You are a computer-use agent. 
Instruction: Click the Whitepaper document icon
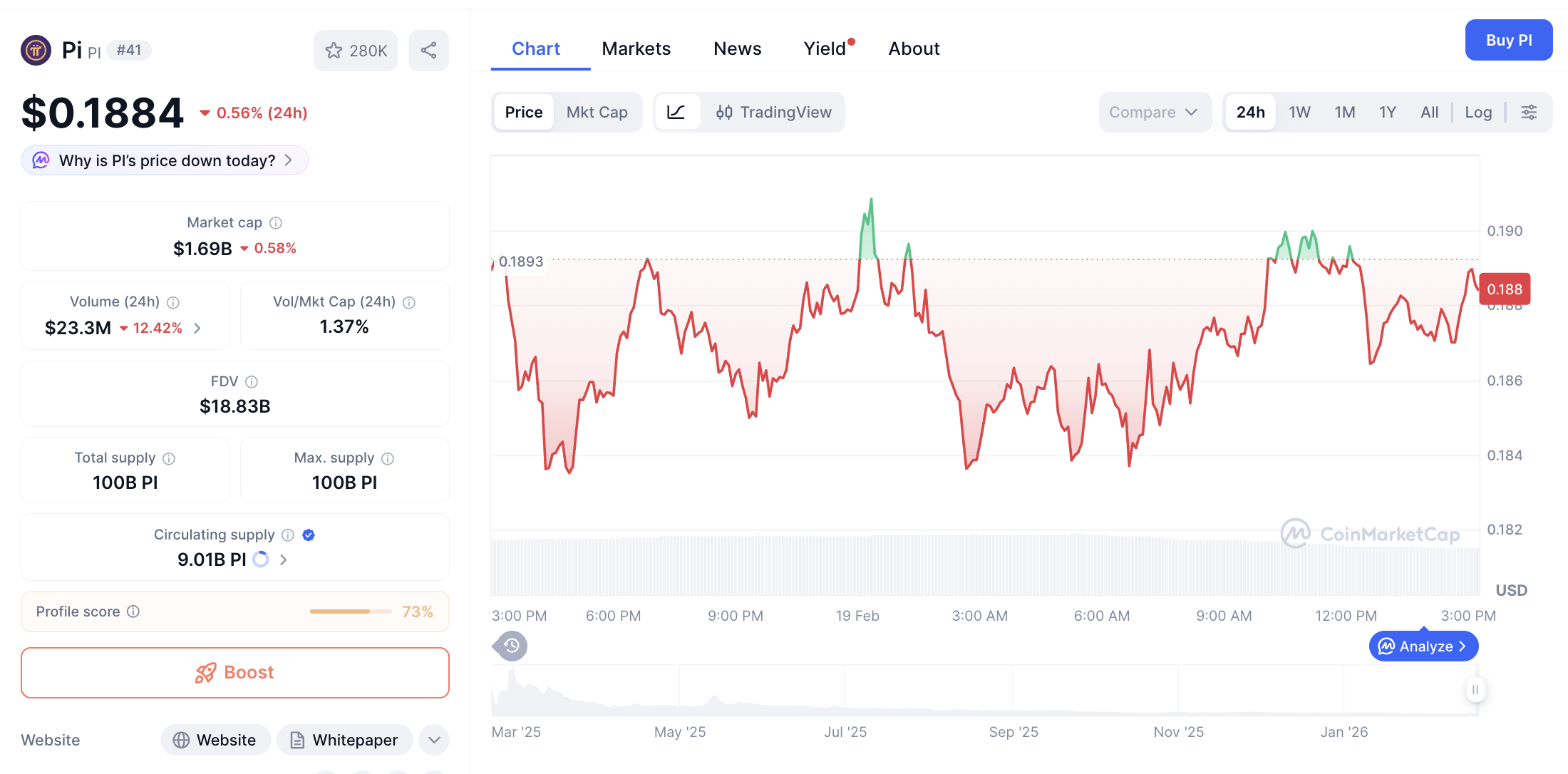[298, 741]
